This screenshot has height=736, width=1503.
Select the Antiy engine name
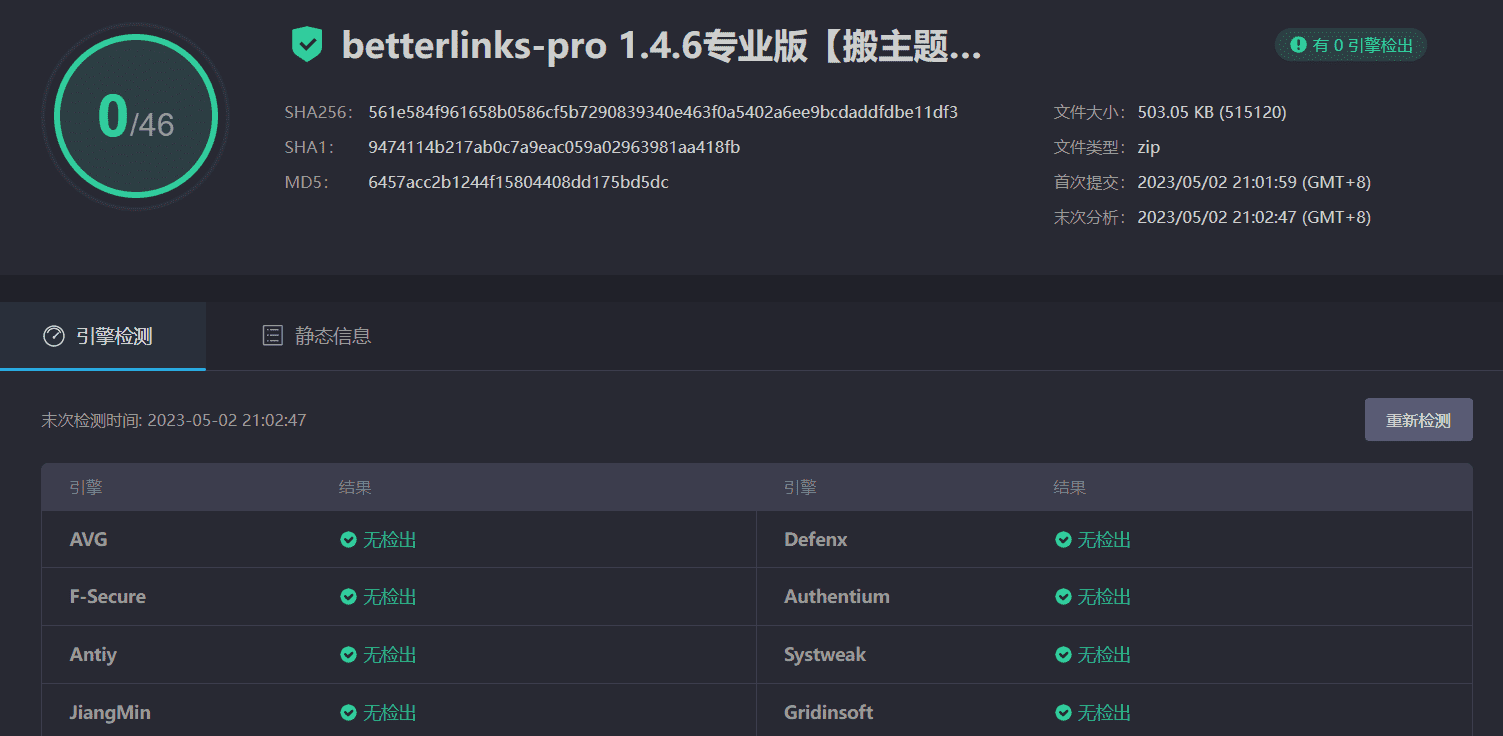tap(93, 655)
